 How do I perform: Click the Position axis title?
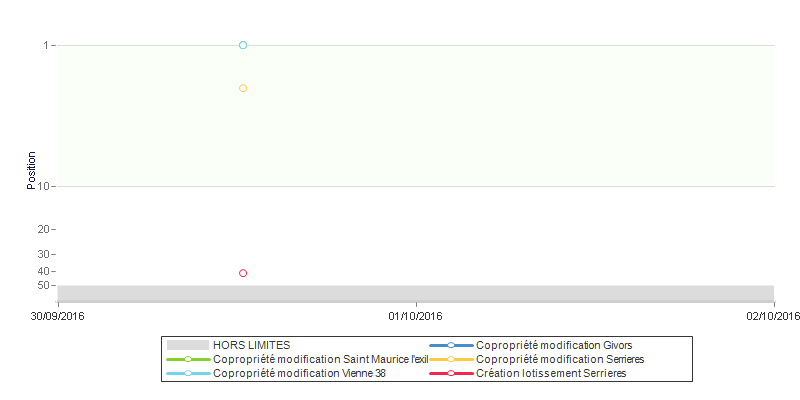coord(32,170)
